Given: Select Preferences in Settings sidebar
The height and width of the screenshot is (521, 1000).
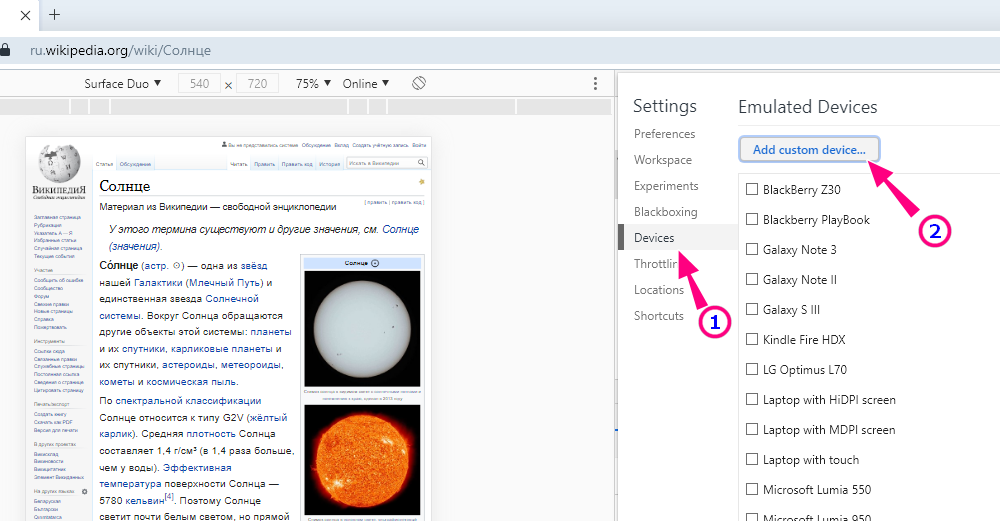Looking at the screenshot, I should [665, 134].
